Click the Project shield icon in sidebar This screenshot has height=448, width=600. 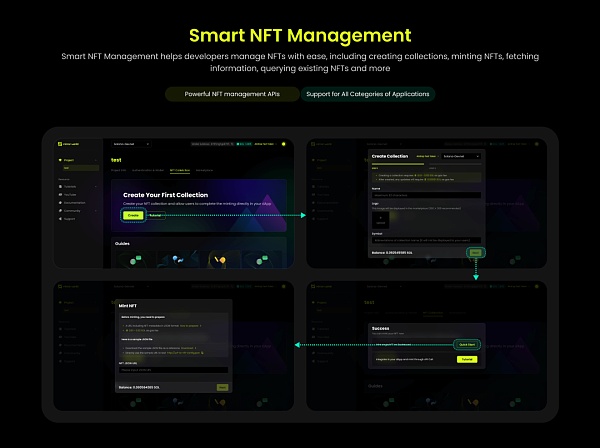(x=60, y=160)
